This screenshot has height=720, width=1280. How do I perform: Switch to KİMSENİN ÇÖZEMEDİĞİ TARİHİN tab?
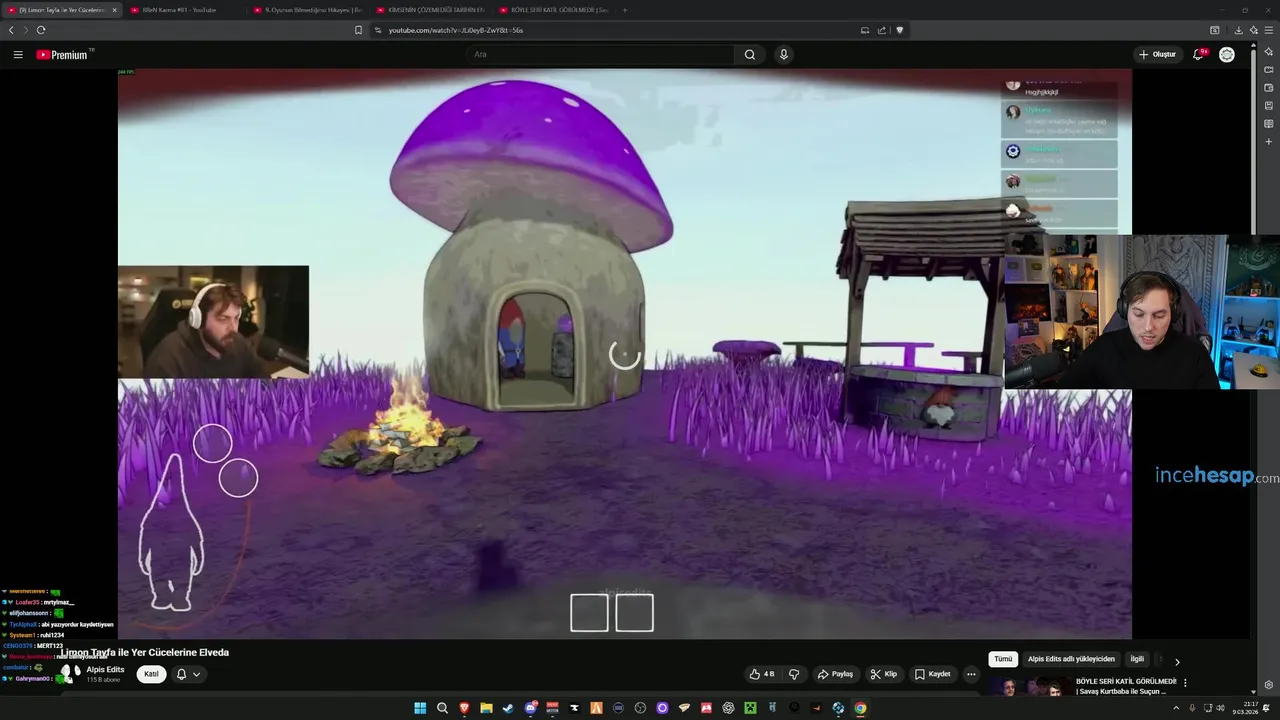[430, 10]
